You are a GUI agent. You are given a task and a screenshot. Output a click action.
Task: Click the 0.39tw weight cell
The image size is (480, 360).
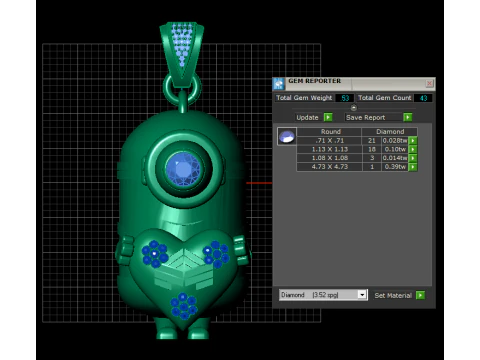[395, 167]
